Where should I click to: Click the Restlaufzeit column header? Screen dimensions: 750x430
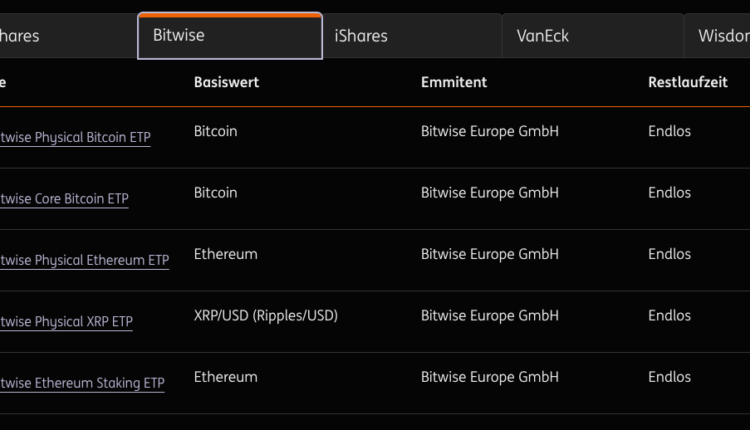coord(689,82)
